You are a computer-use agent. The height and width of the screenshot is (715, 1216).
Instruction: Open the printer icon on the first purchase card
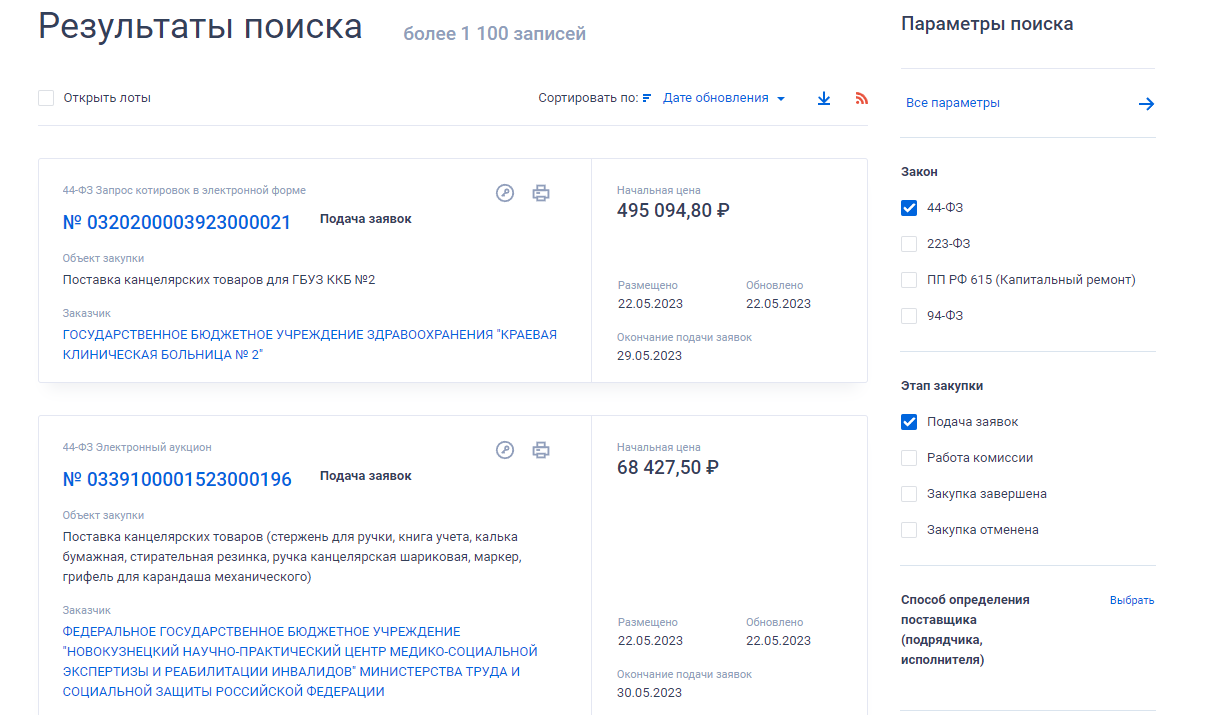tap(541, 193)
